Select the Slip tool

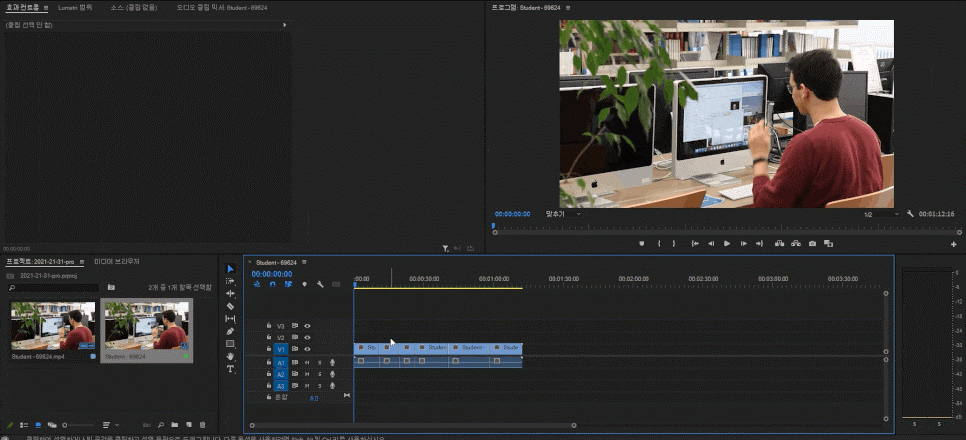pos(230,318)
